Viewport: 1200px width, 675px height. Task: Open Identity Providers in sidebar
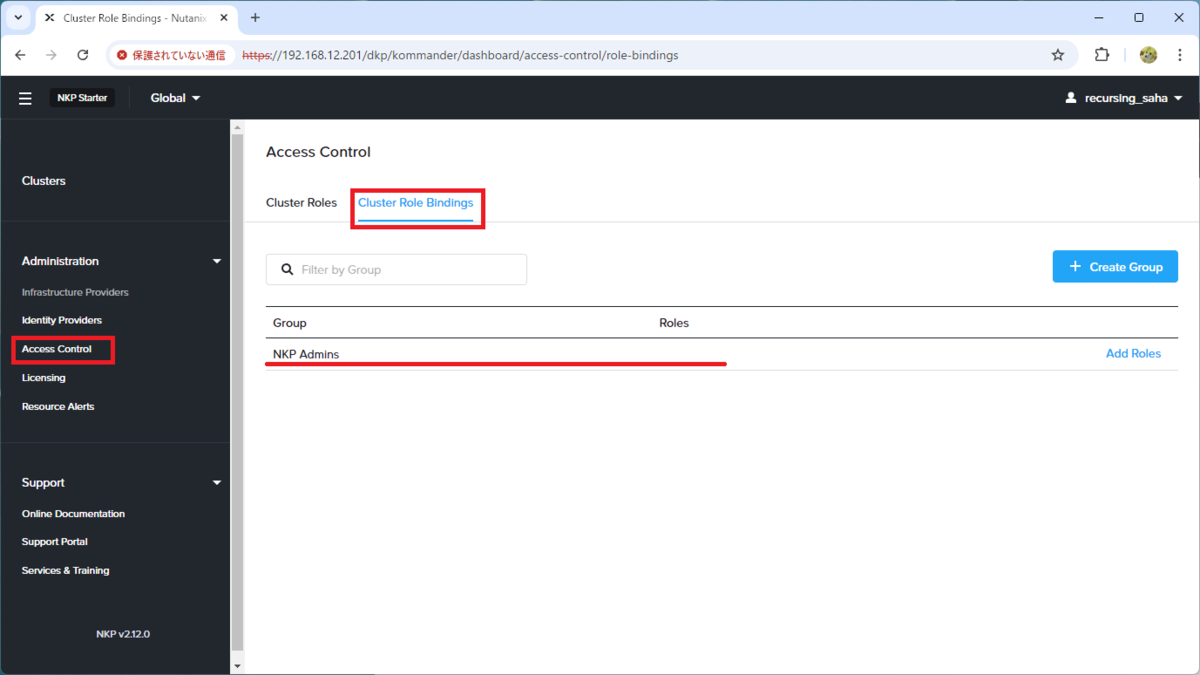[62, 320]
